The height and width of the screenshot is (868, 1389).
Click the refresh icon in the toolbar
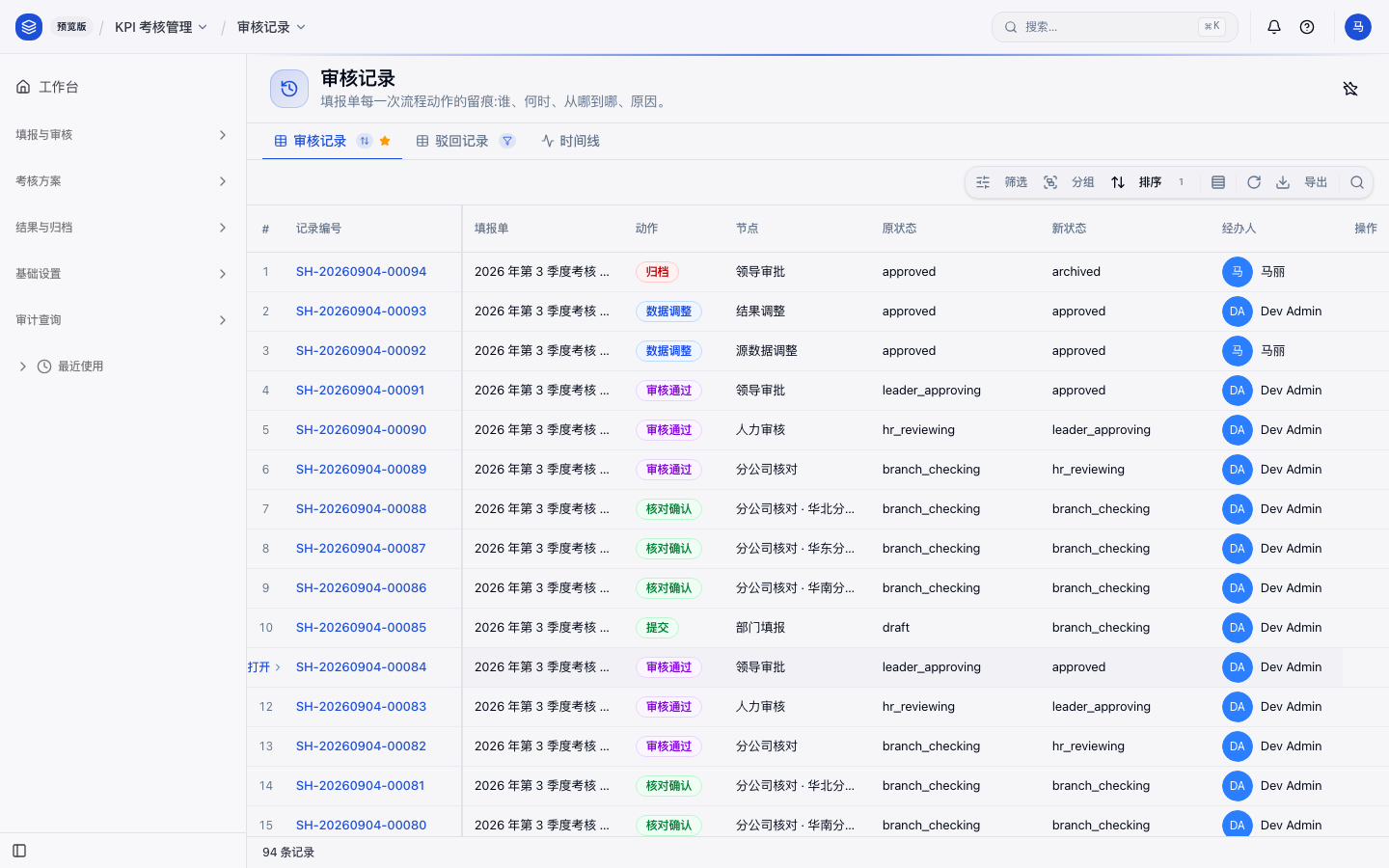pyautogui.click(x=1254, y=182)
